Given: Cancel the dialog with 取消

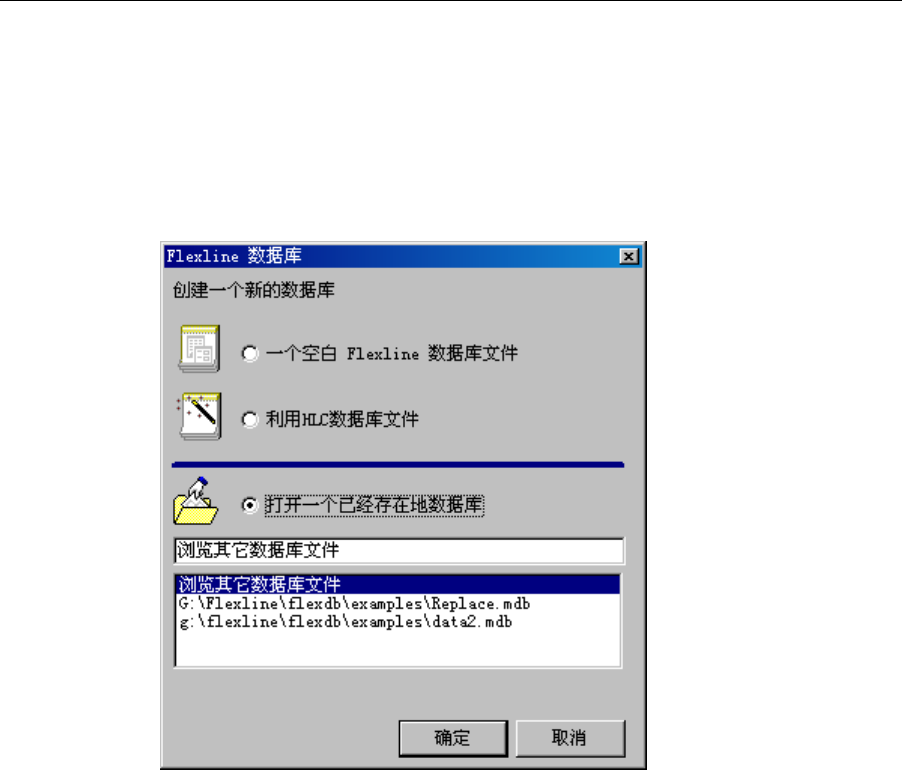Looking at the screenshot, I should pos(570,738).
